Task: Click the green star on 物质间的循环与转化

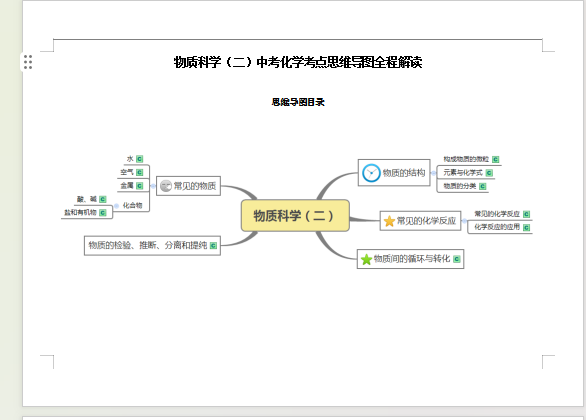Action: pyautogui.click(x=366, y=259)
